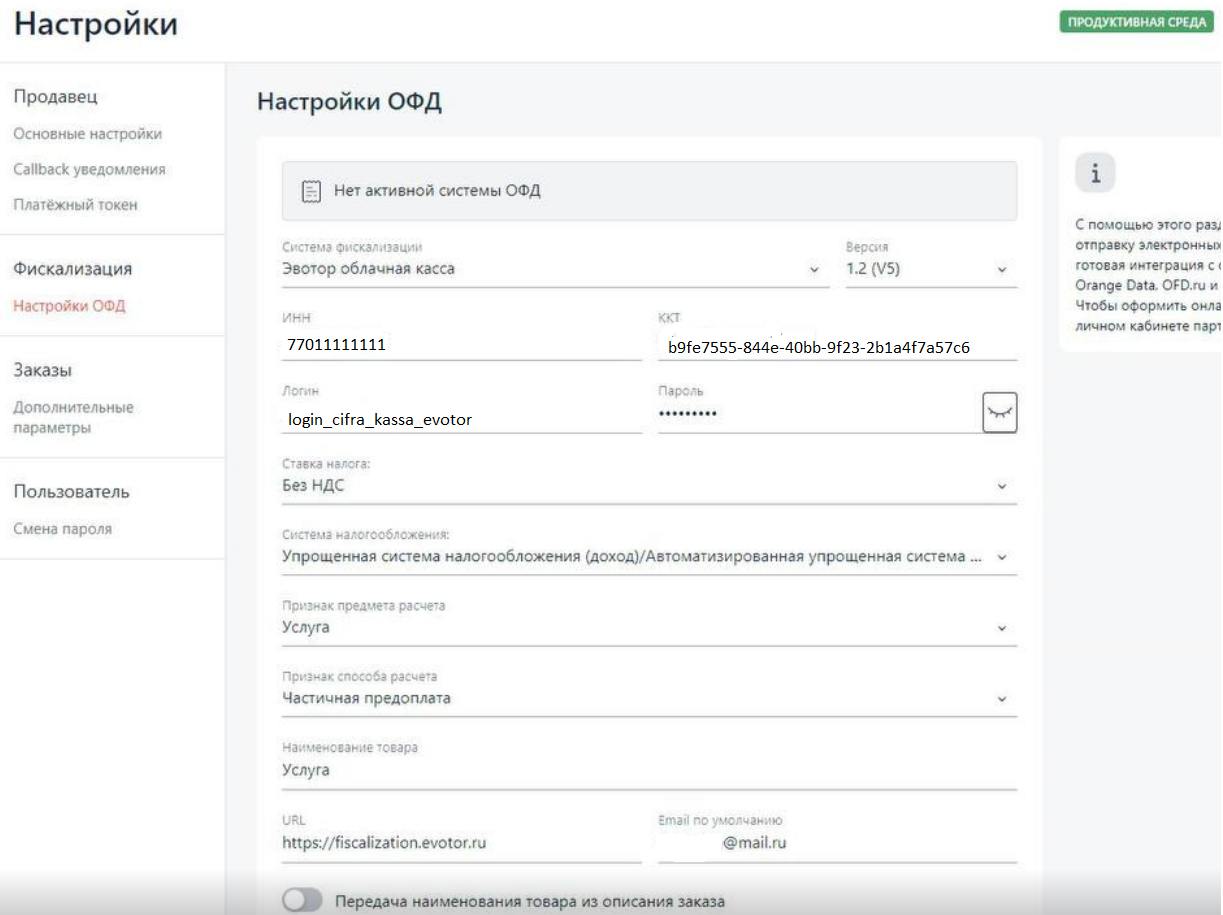
Task: Expand the version 1.2 (V5) dropdown
Action: [930, 269]
